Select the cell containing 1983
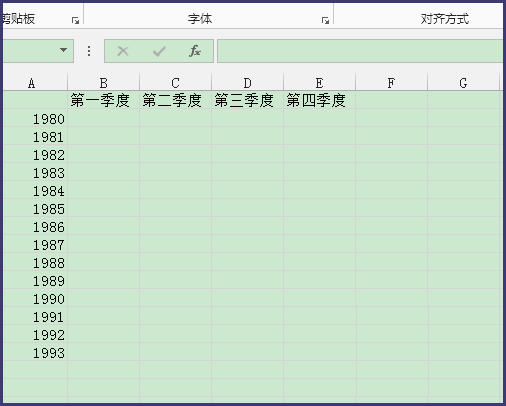The height and width of the screenshot is (406, 506). point(35,172)
